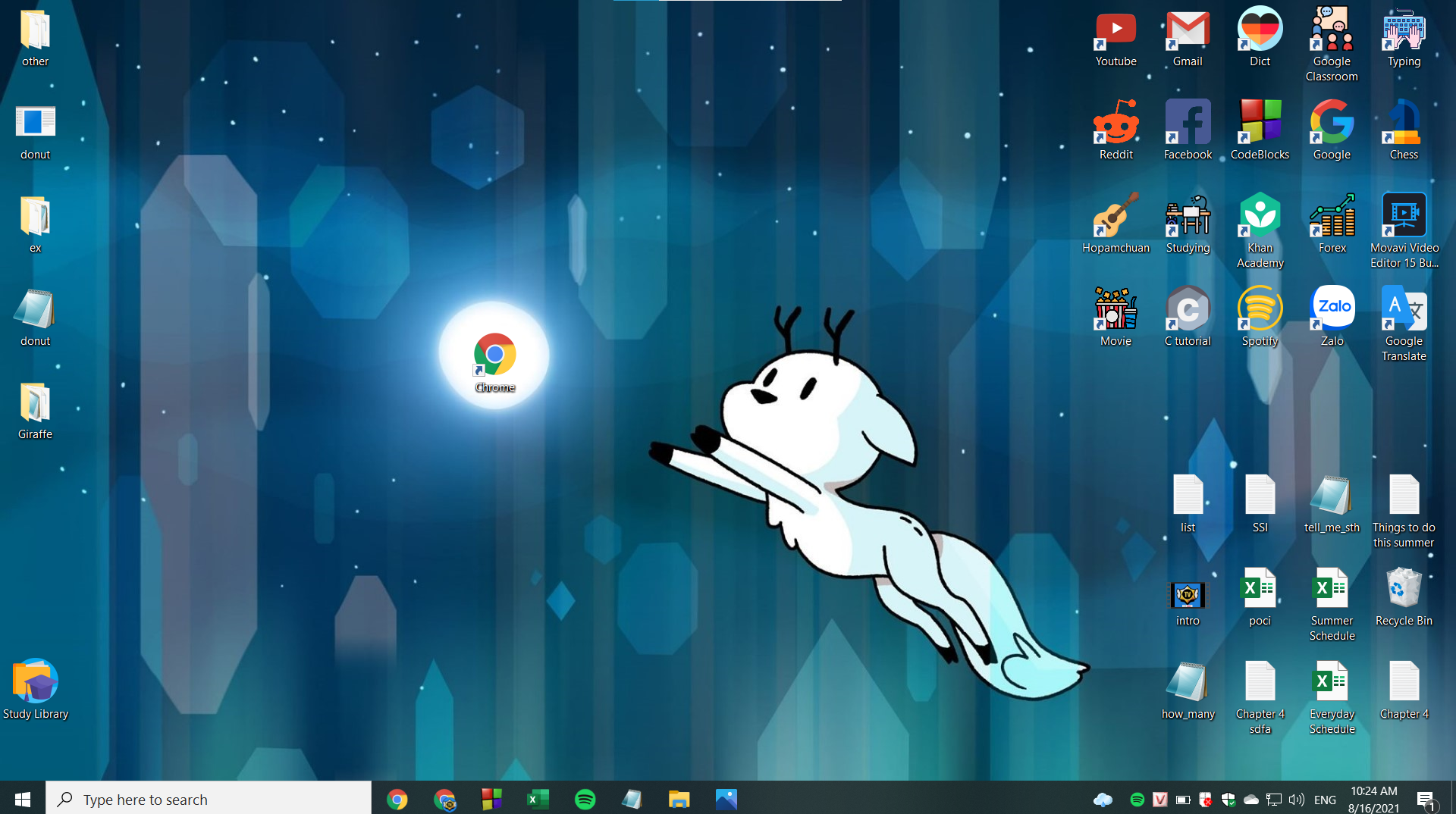Open the notification Action Center
Screen dimensions: 1456x814
pos(1426,800)
